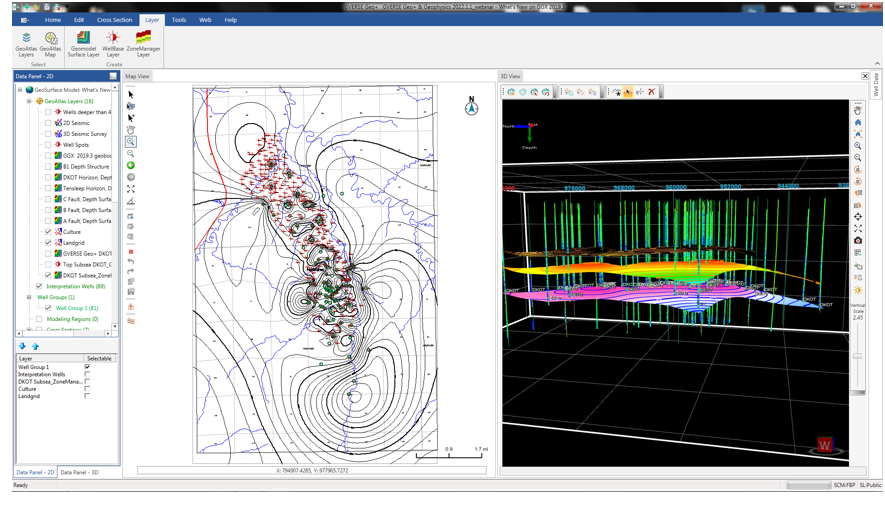The height and width of the screenshot is (505, 885).
Task: Open the Home ribbon tab
Action: 53,20
